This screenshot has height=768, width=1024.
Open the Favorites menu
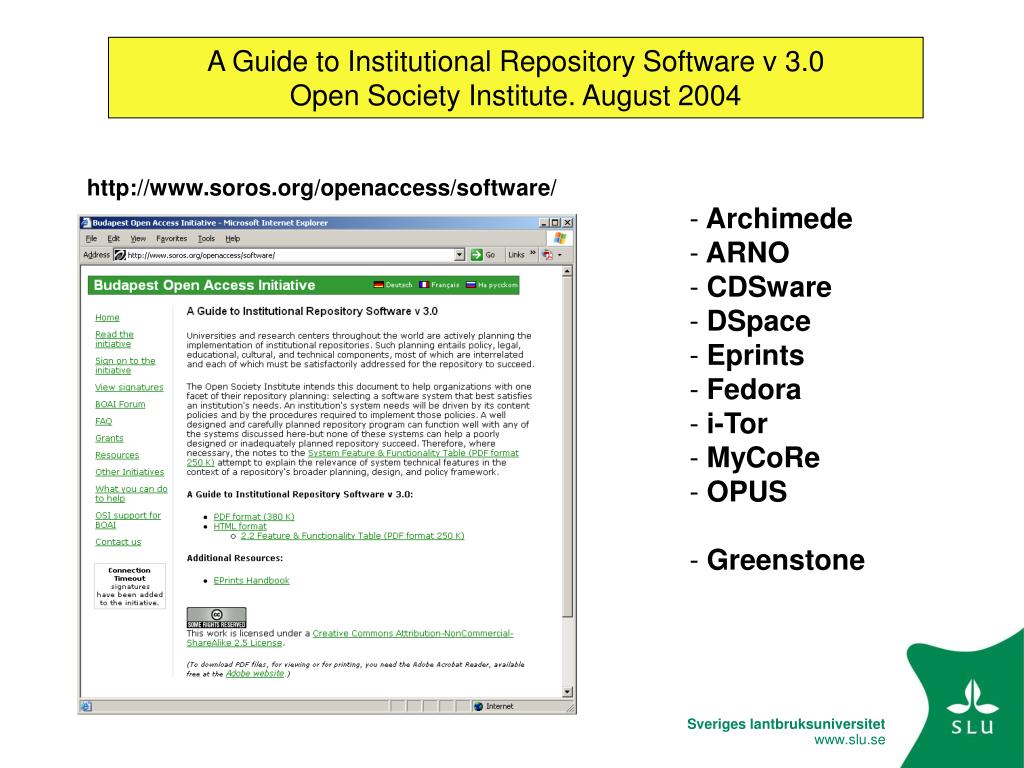tap(171, 239)
